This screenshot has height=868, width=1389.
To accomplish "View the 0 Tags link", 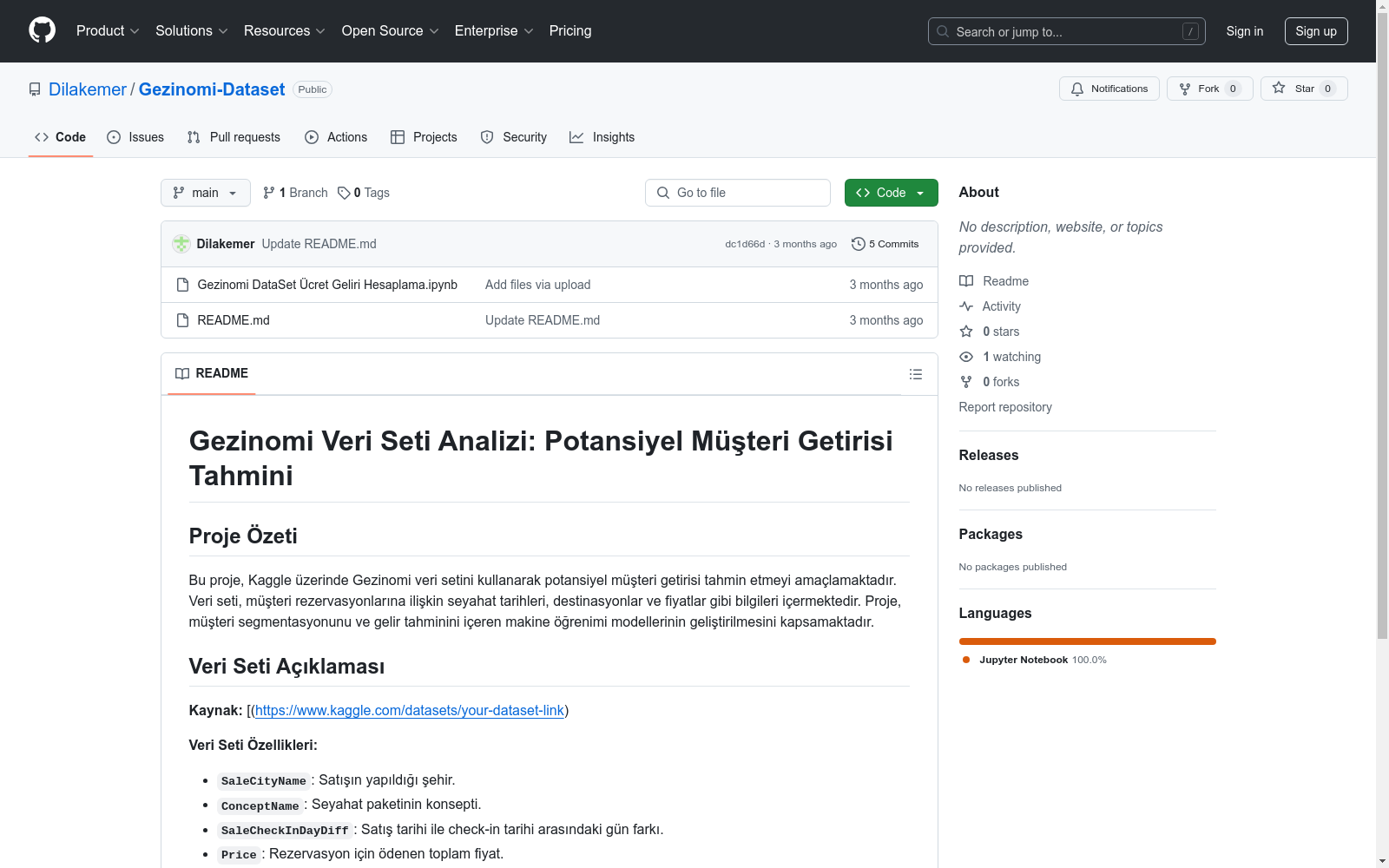I will coord(364,193).
